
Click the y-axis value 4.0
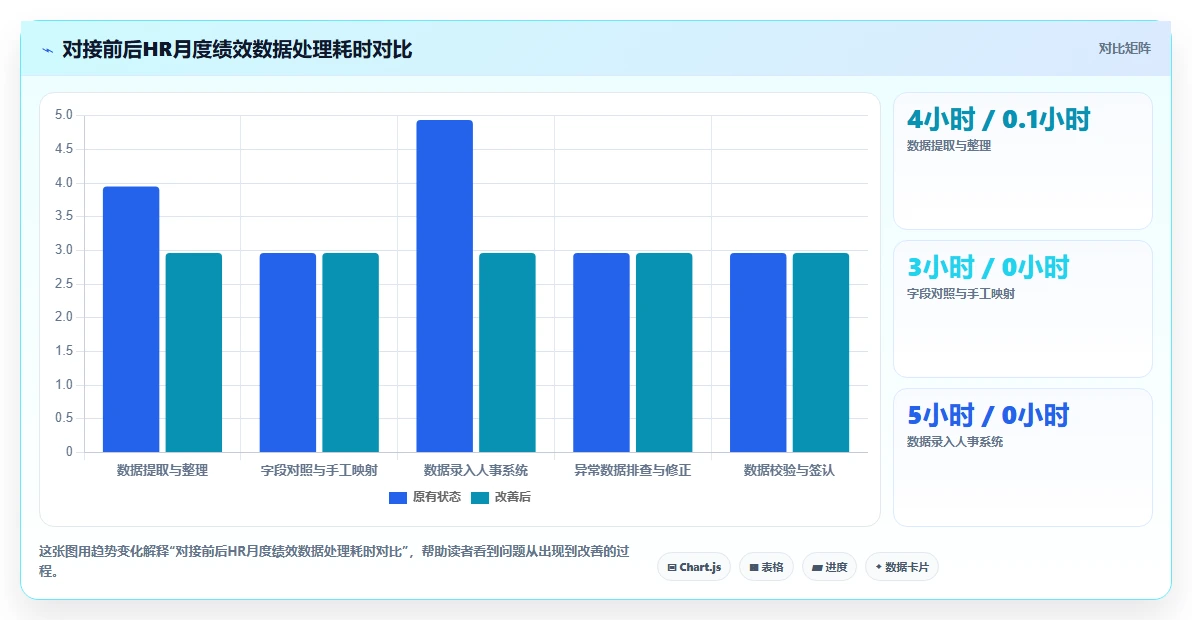point(64,183)
